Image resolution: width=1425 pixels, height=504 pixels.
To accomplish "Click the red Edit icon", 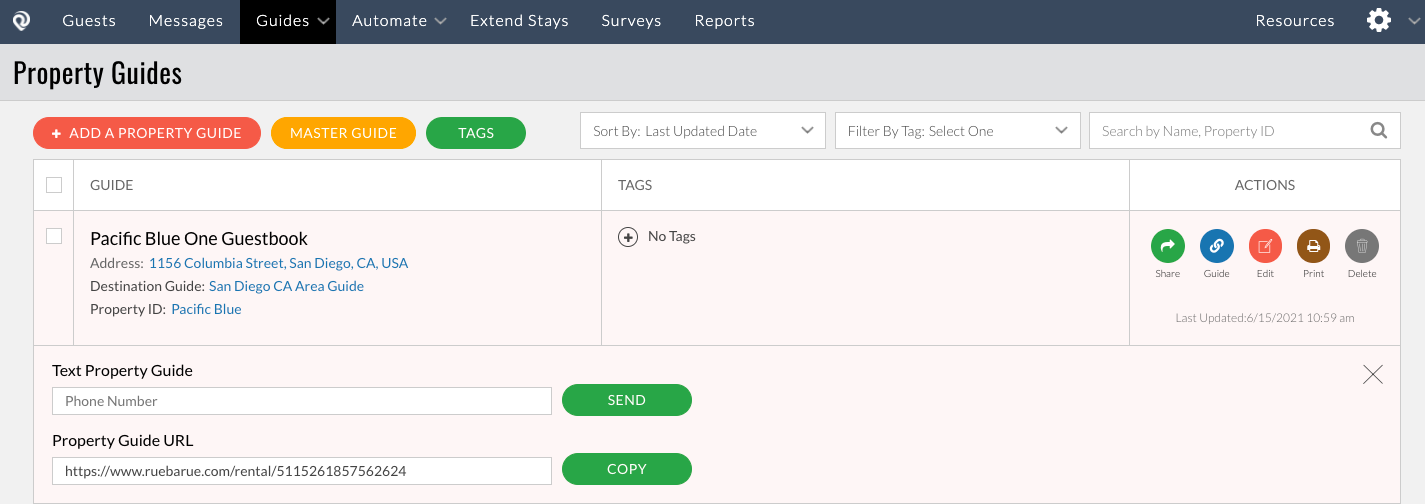I will 1265,246.
